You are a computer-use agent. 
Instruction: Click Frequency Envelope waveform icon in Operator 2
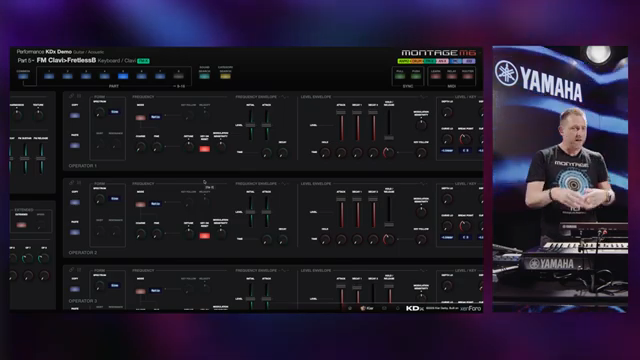coord(284,184)
